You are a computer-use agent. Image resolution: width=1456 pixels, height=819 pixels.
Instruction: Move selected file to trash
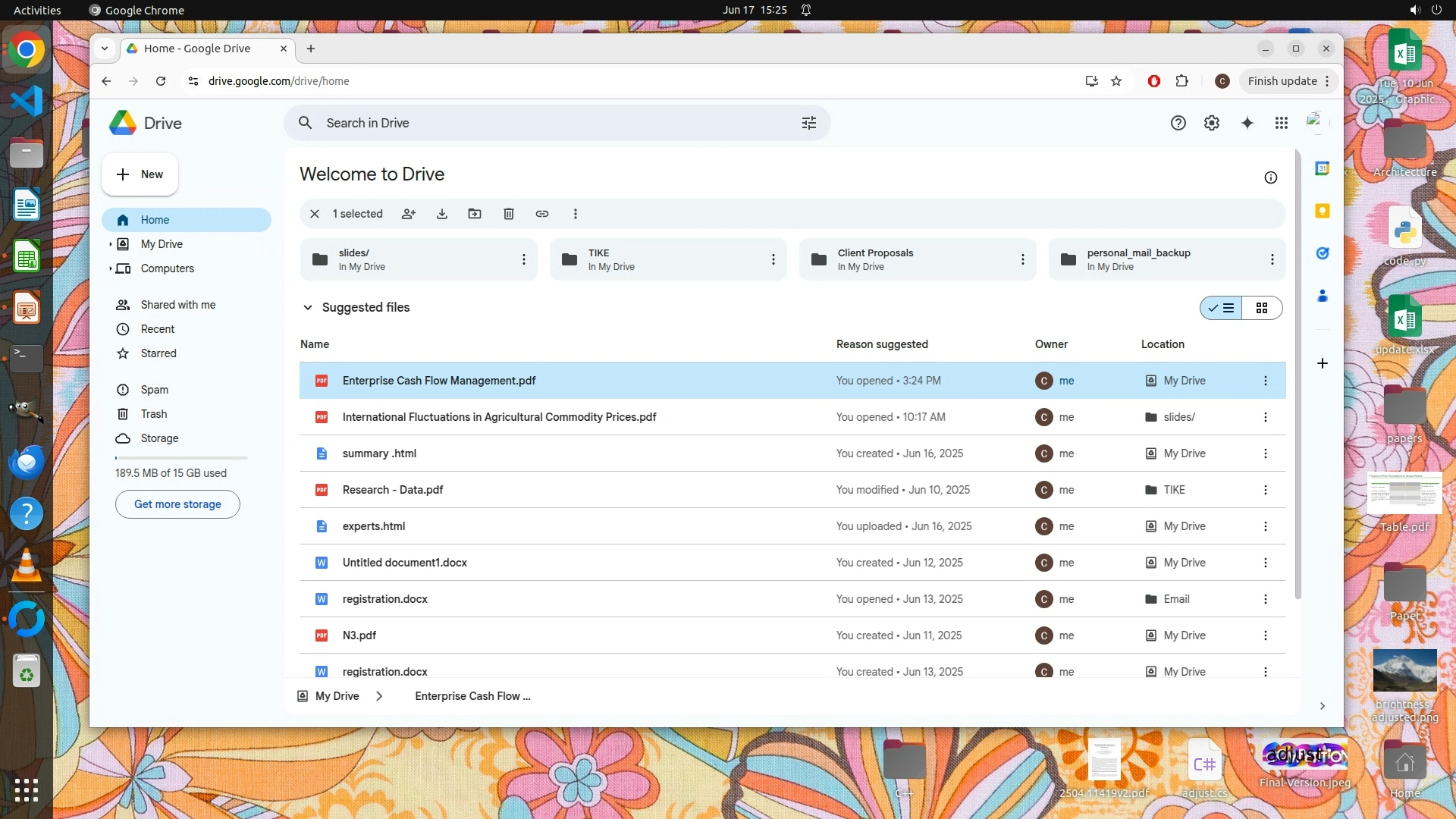pos(509,214)
